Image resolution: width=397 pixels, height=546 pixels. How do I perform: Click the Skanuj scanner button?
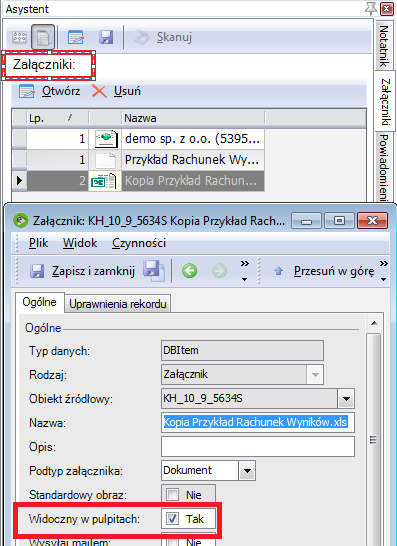(x=163, y=37)
